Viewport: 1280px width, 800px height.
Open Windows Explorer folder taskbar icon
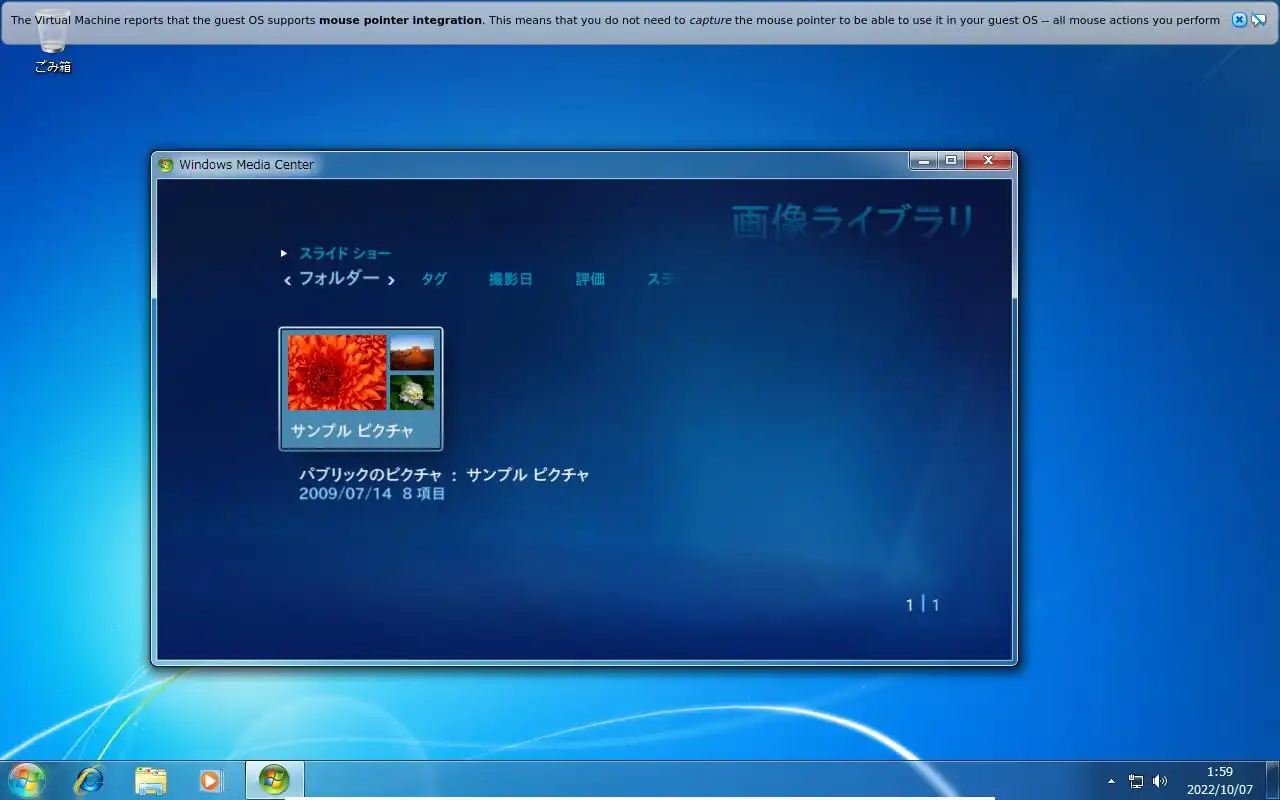click(x=151, y=780)
